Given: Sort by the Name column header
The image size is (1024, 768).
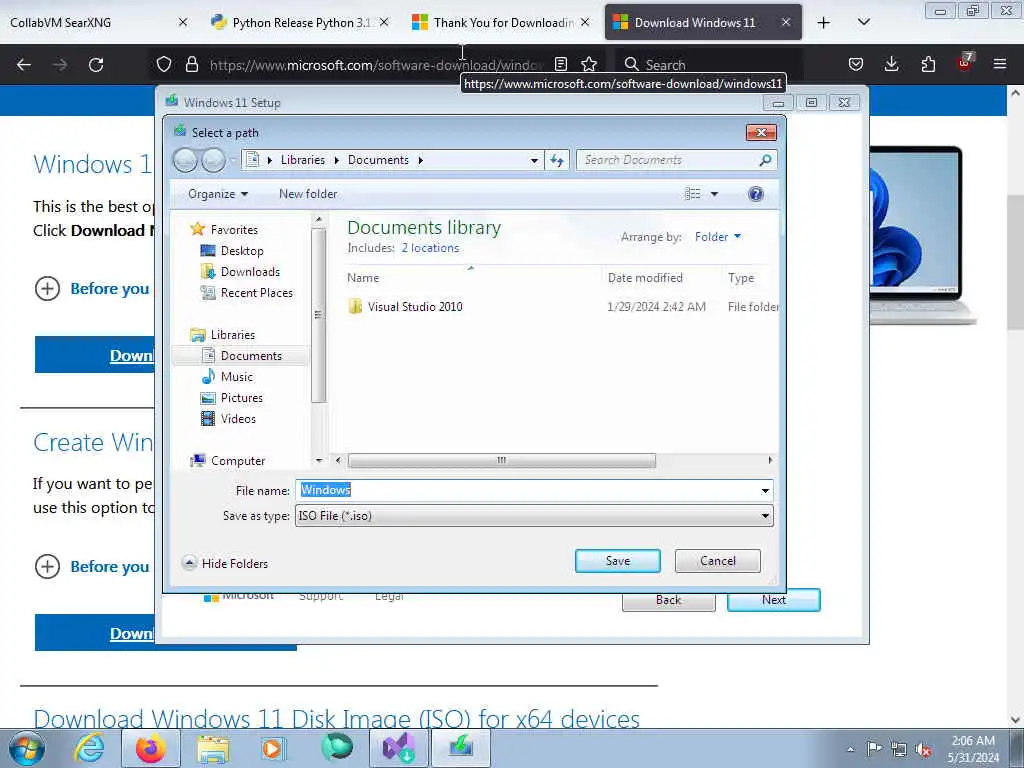Looking at the screenshot, I should pyautogui.click(x=363, y=278).
